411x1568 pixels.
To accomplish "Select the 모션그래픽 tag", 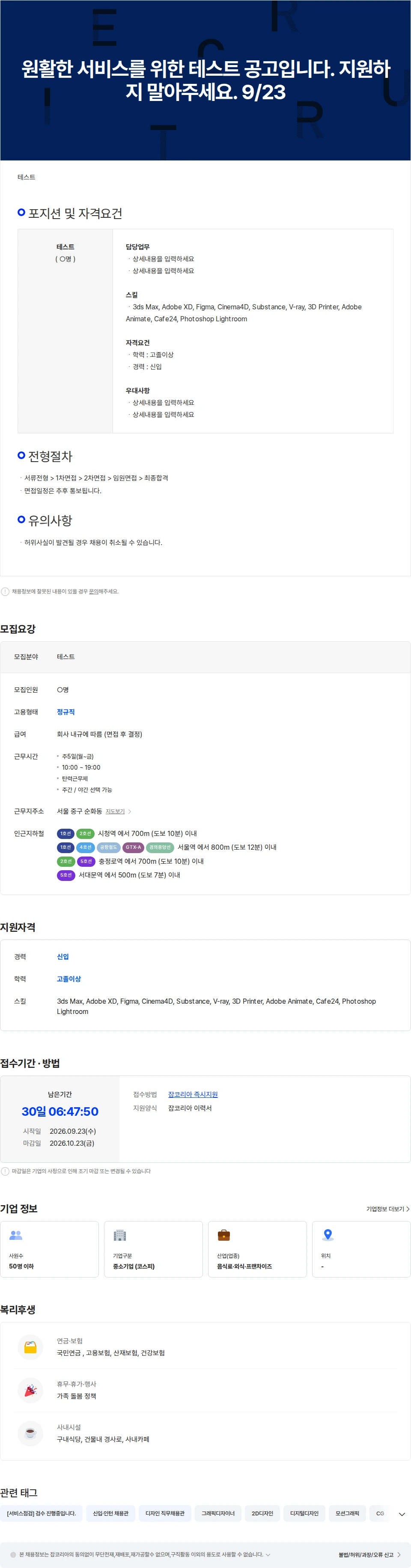I will pyautogui.click(x=348, y=1514).
